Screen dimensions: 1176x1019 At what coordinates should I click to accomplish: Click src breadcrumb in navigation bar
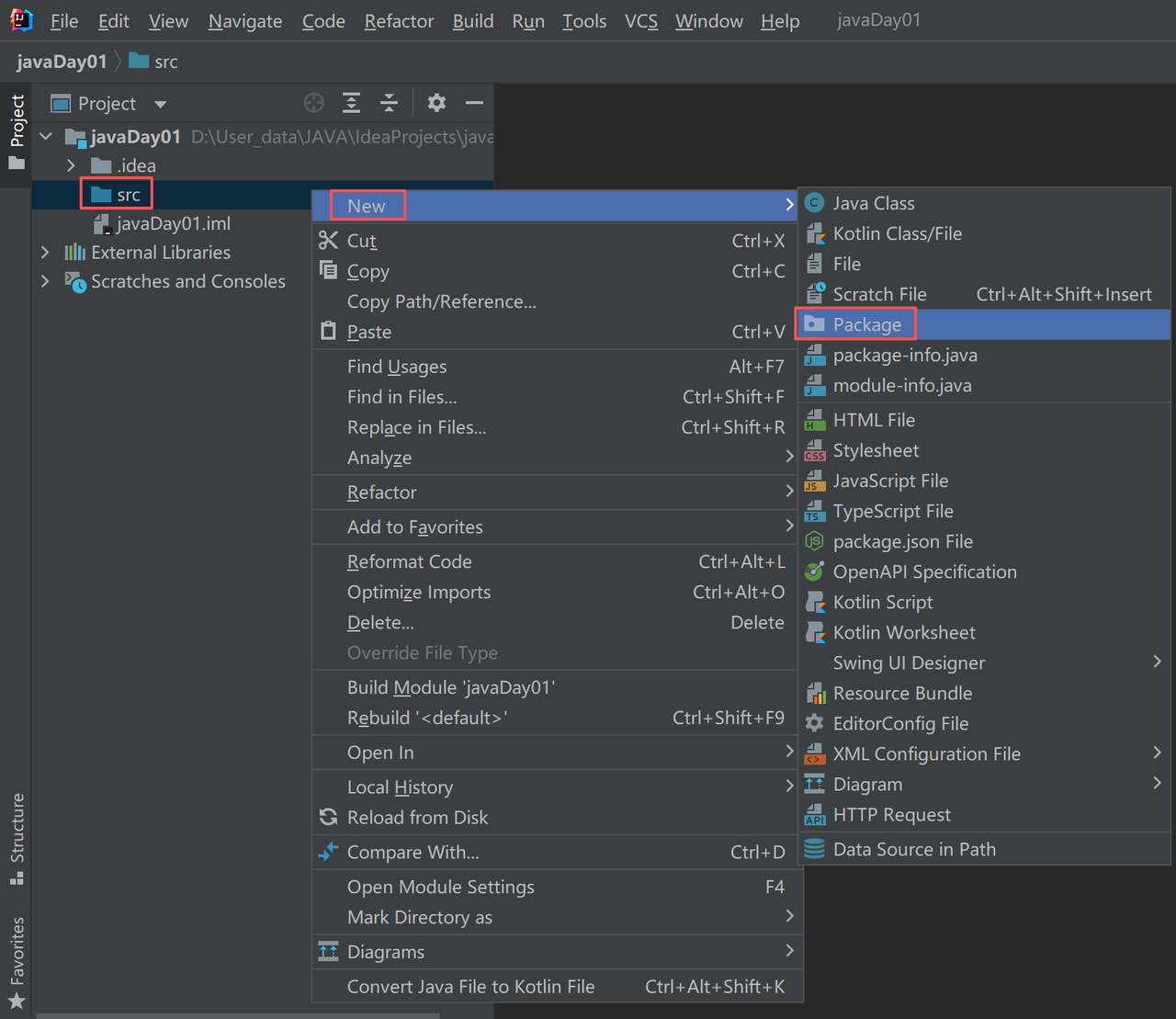click(x=153, y=62)
